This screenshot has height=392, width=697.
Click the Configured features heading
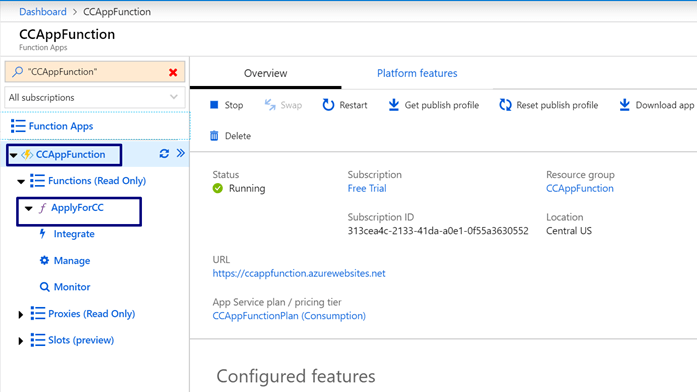coord(296,376)
